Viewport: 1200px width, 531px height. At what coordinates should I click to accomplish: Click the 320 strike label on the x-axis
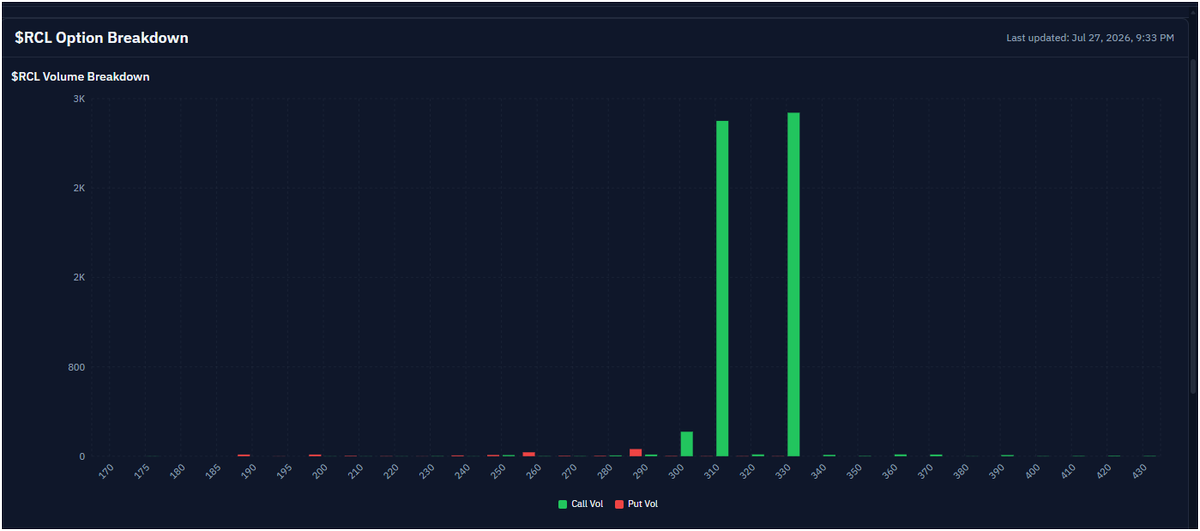pos(746,471)
